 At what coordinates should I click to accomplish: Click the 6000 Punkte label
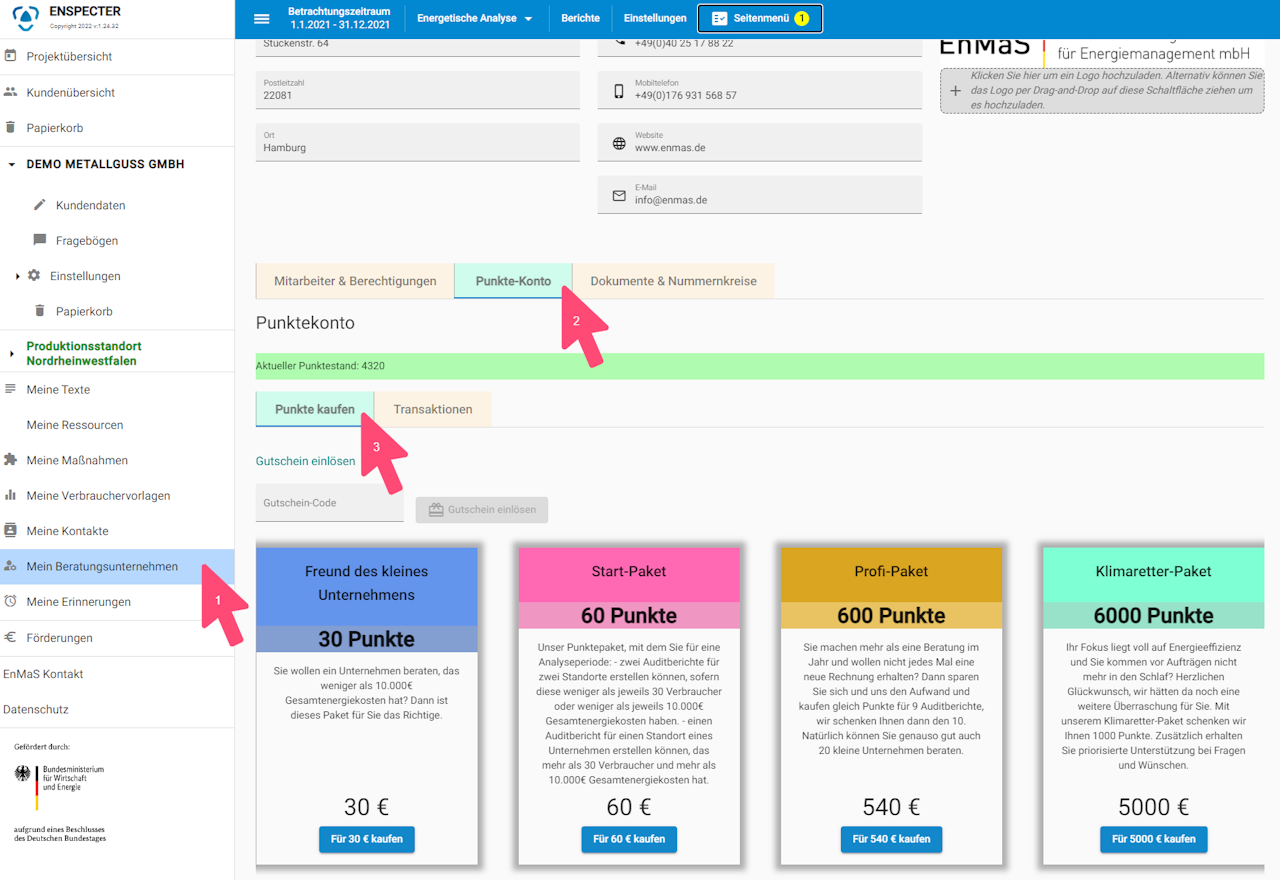click(x=1154, y=616)
